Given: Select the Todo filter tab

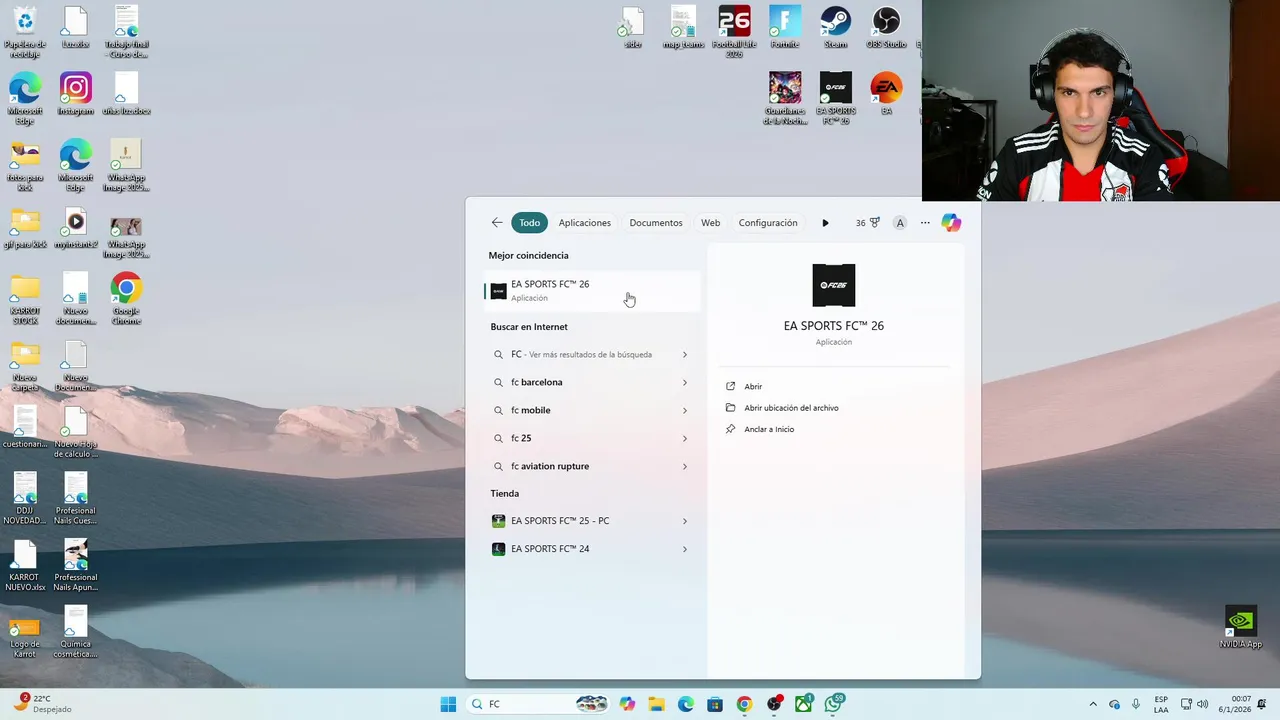Looking at the screenshot, I should 529,223.
